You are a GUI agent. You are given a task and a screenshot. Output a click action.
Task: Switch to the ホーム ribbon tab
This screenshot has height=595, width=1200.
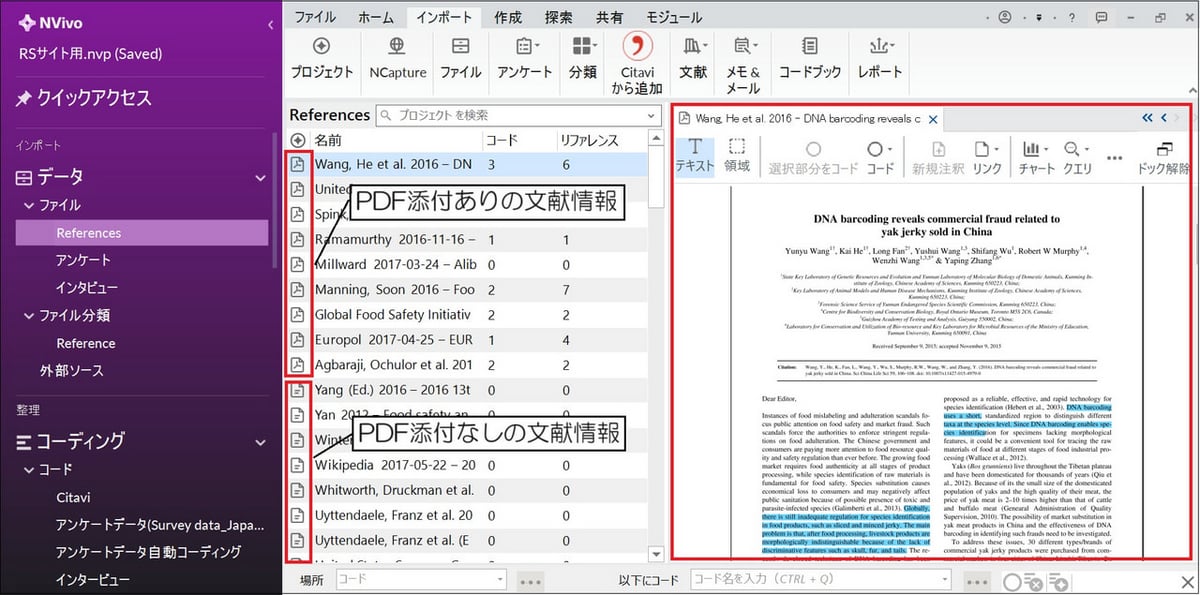pyautogui.click(x=376, y=16)
